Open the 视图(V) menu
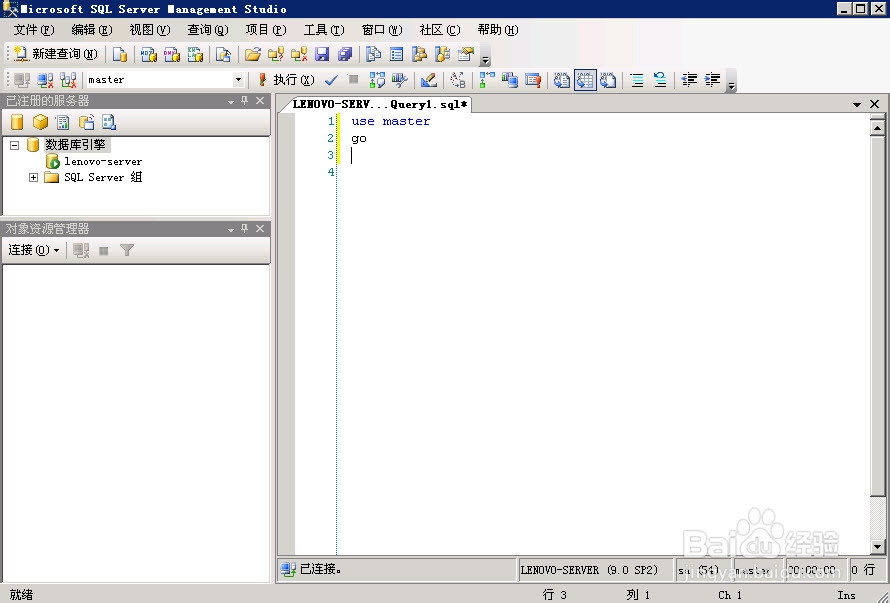The image size is (890, 603). point(150,30)
